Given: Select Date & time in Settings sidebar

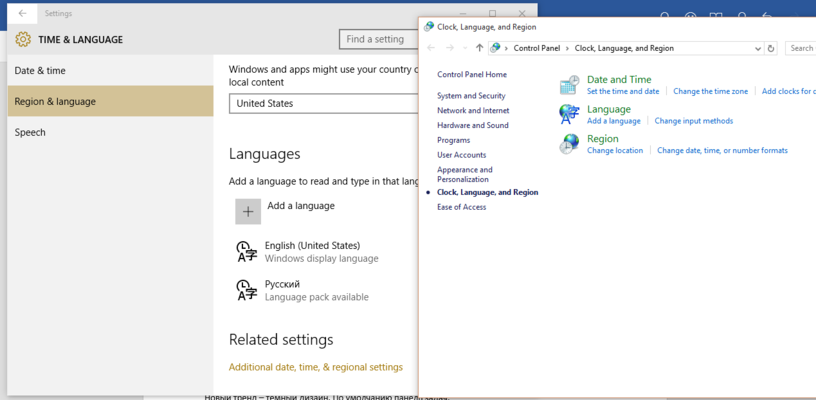Looking at the screenshot, I should (x=110, y=70).
